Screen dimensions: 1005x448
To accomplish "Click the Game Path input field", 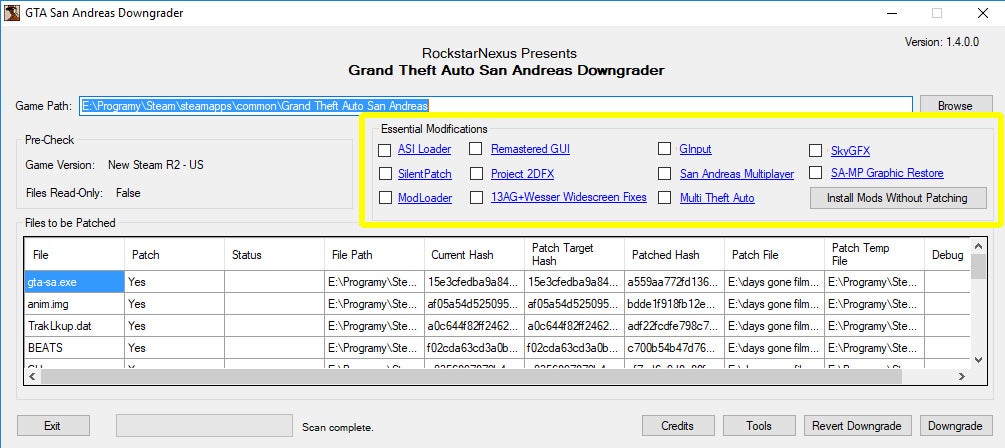I will 496,106.
